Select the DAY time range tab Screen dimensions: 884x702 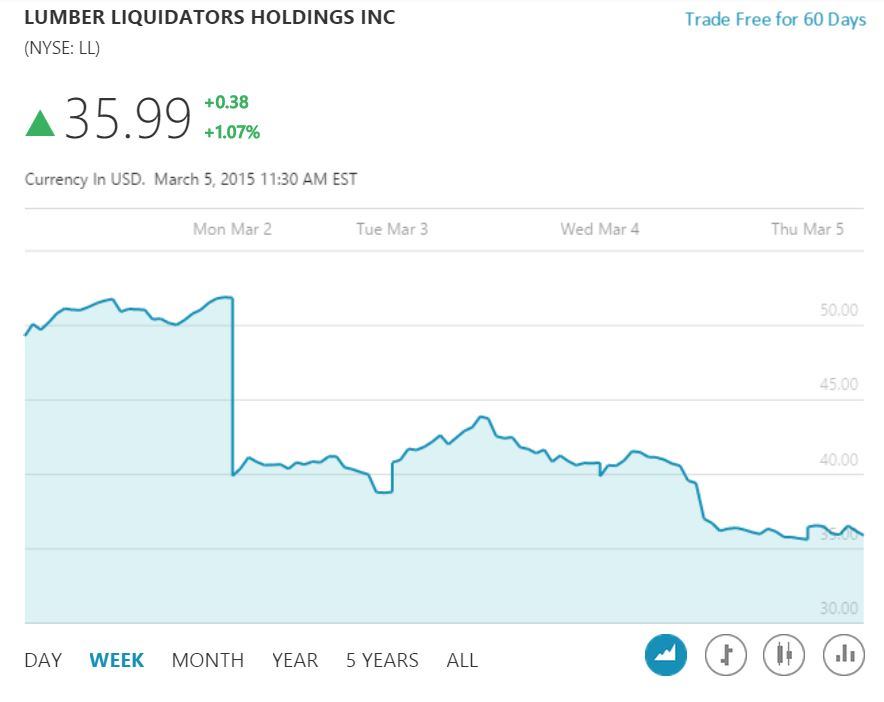(x=43, y=660)
